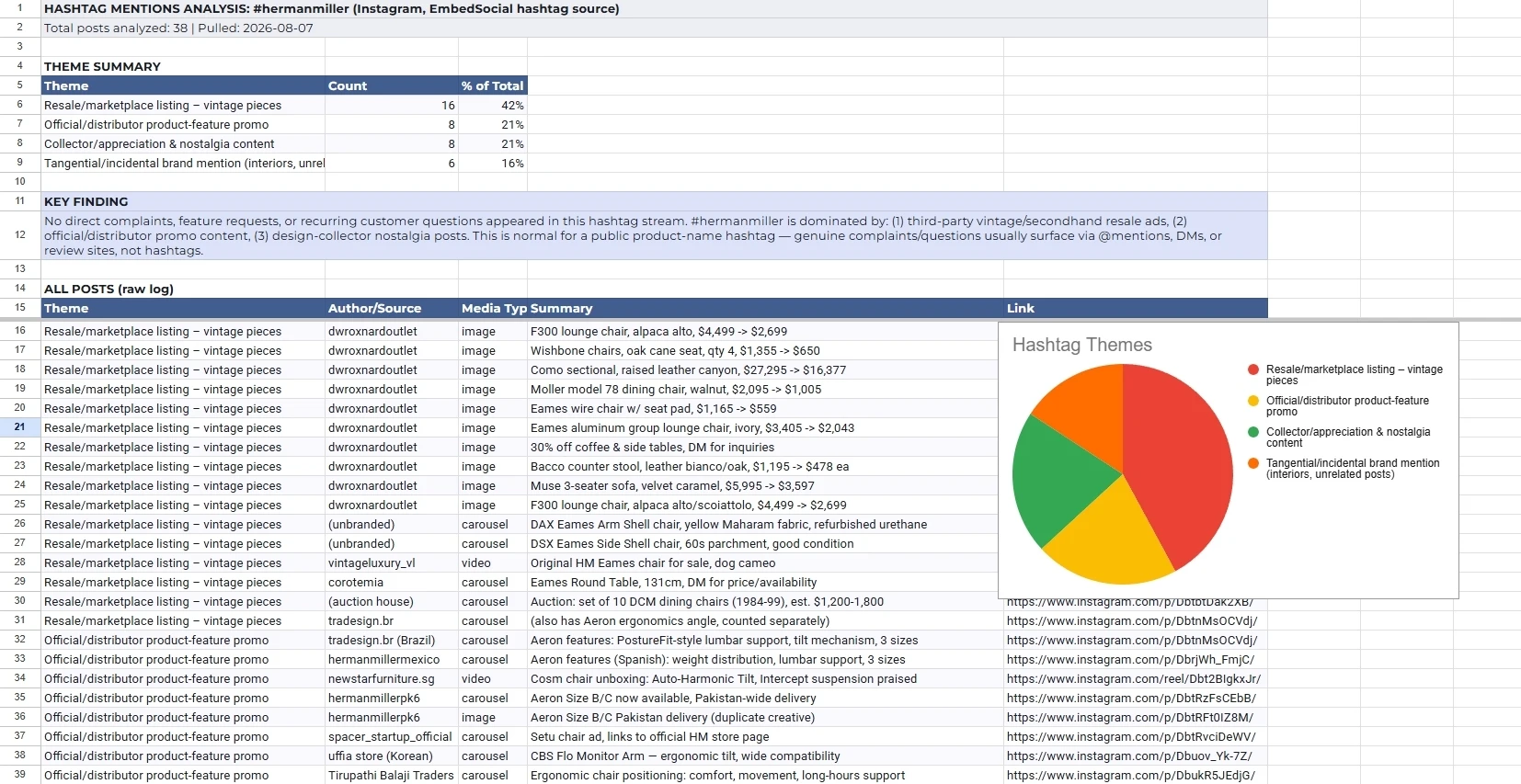
Task: Open the Instagram link Dbuov_Yk-7Z/
Action: click(x=1129, y=756)
